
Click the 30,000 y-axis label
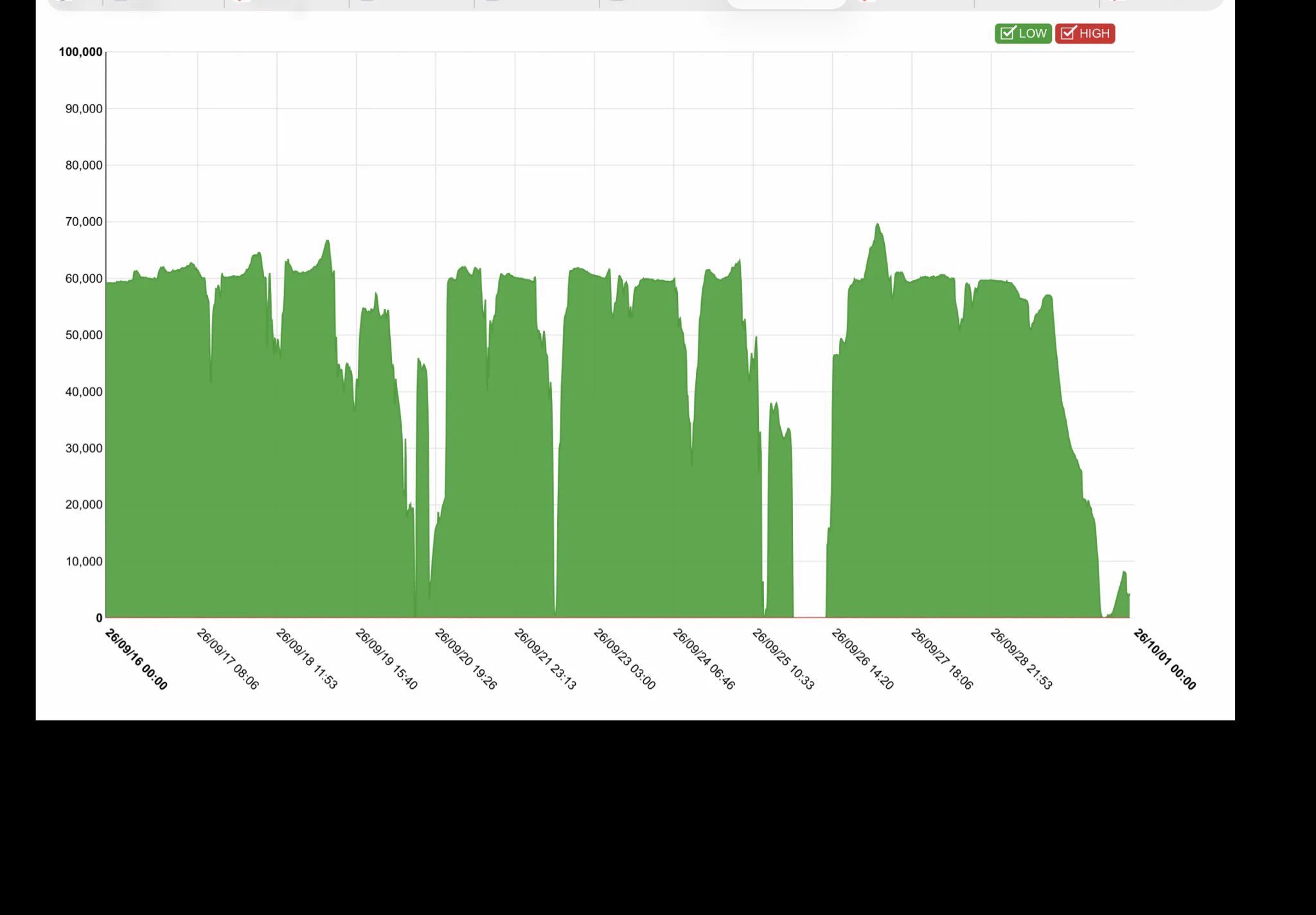click(84, 448)
